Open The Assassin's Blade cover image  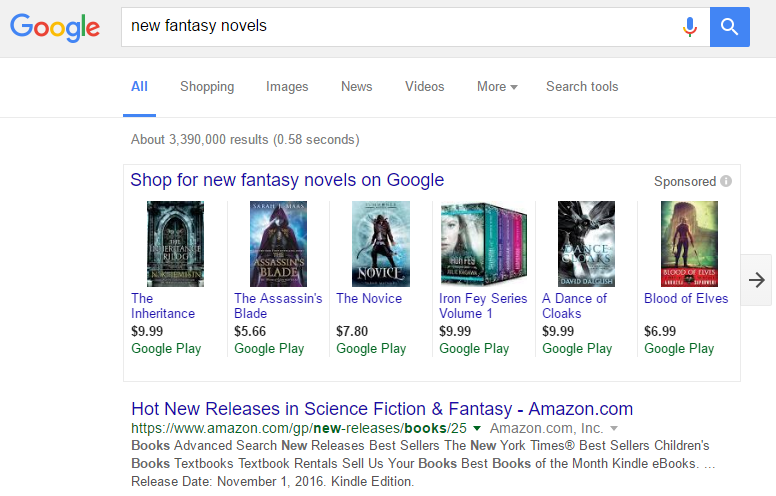pos(278,244)
